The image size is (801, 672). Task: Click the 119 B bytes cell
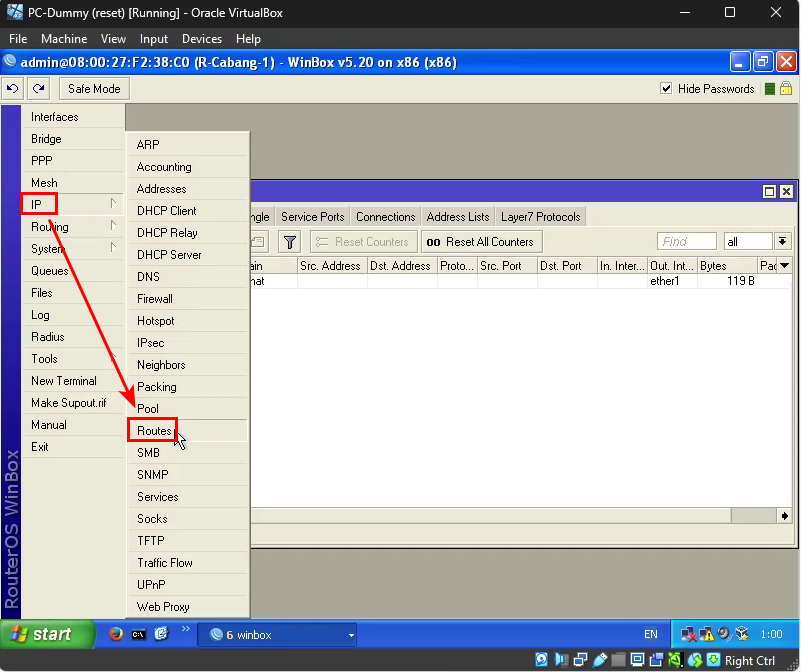727,281
